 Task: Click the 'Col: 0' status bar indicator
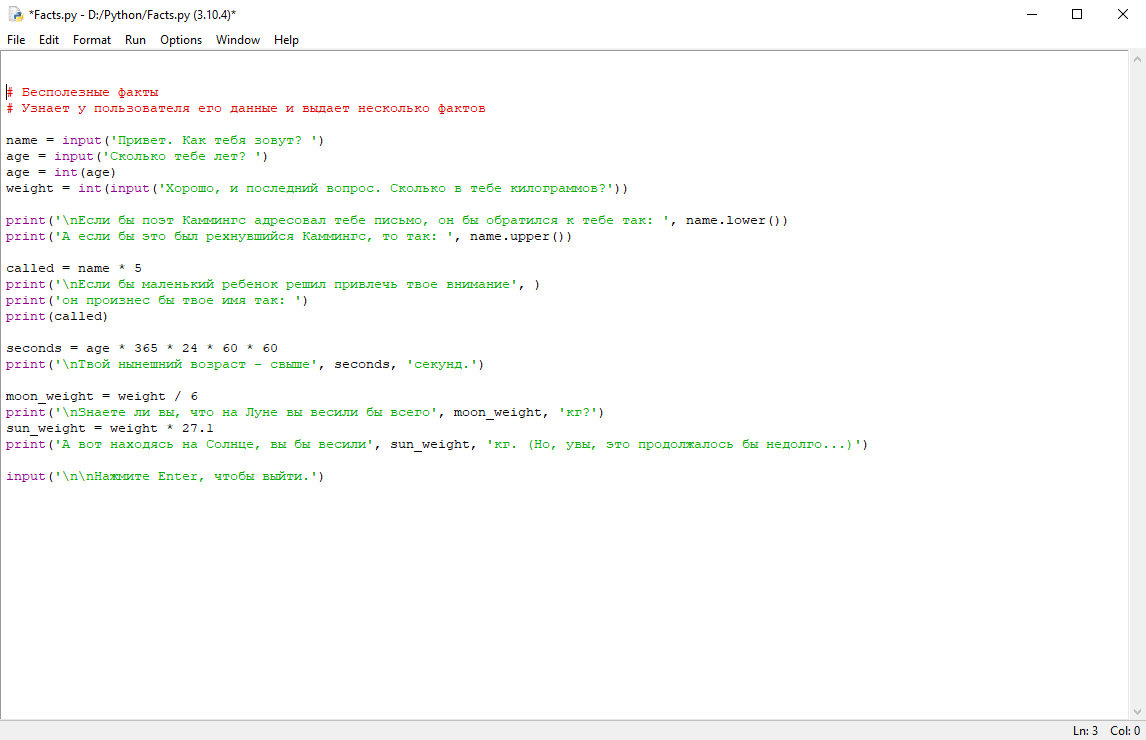[x=1125, y=730]
